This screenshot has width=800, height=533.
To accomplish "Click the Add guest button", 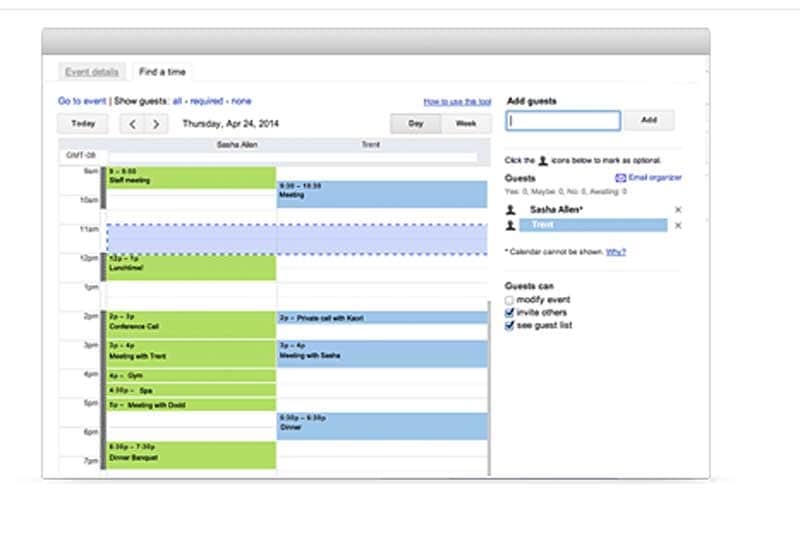I will pyautogui.click(x=649, y=120).
